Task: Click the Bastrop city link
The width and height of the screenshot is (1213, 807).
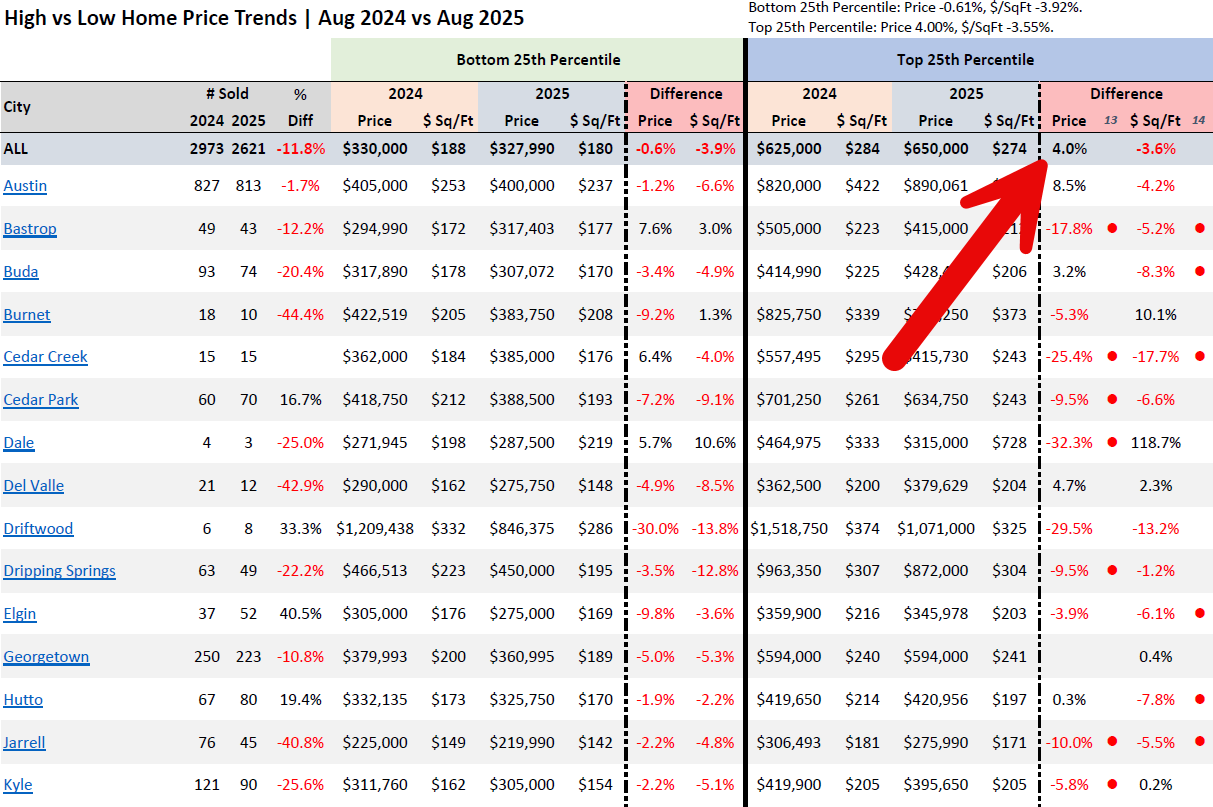Action: click(30, 229)
